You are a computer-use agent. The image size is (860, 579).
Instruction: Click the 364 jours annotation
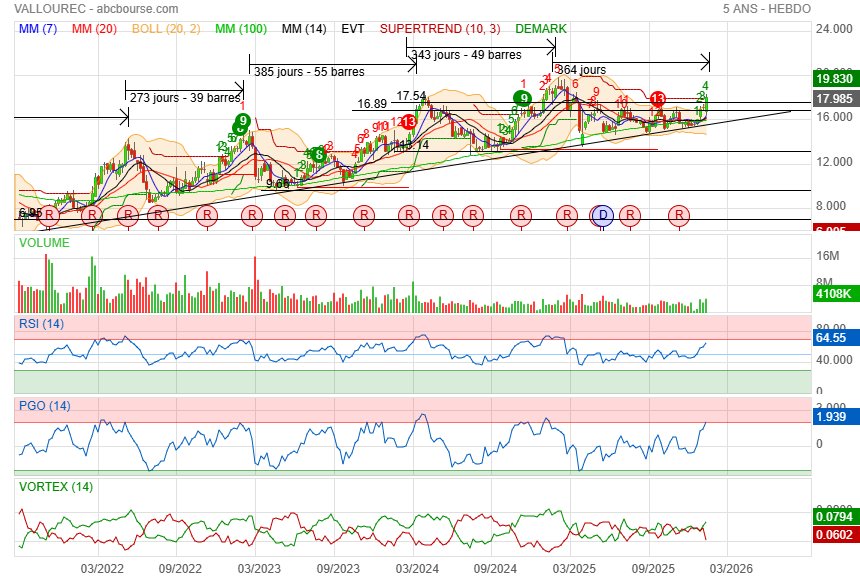pos(581,70)
